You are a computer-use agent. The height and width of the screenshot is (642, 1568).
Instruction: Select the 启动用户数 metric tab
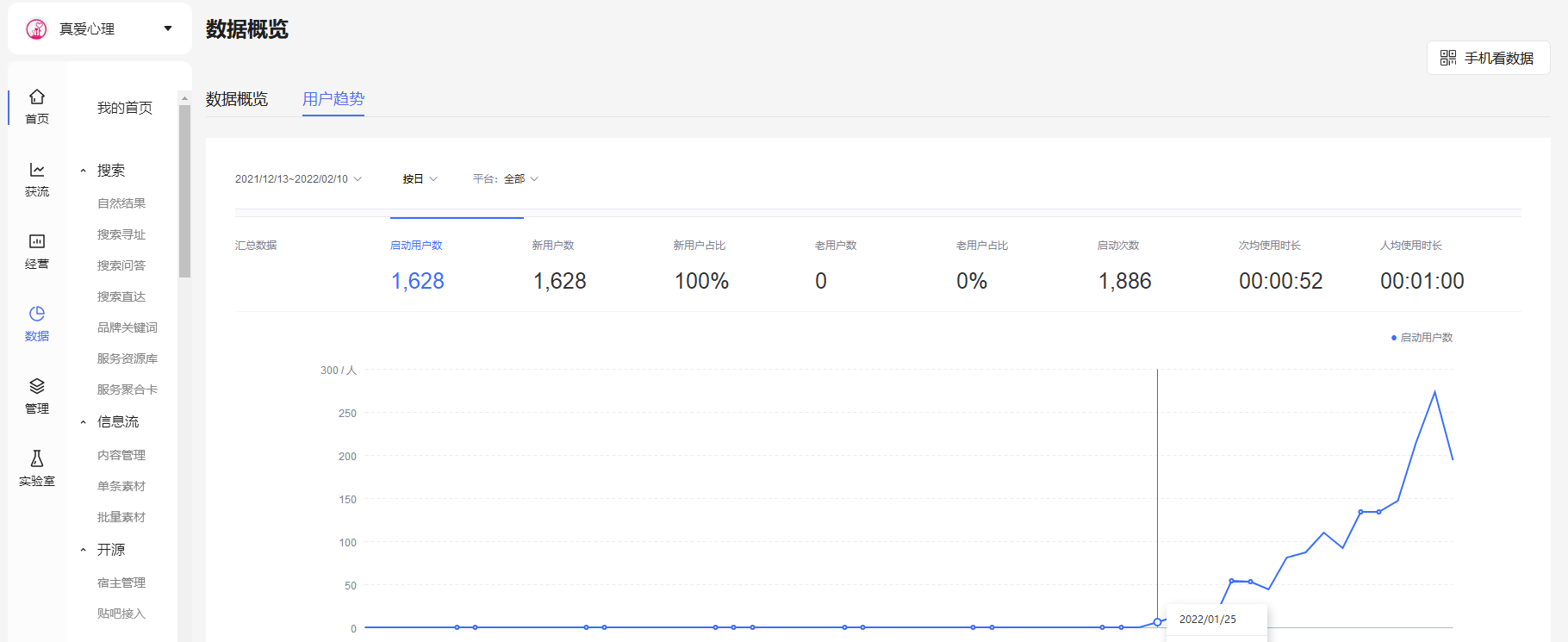click(416, 246)
